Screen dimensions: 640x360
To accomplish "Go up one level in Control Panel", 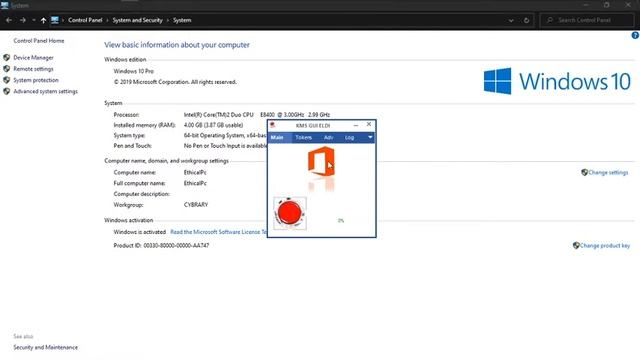I will (43, 20).
